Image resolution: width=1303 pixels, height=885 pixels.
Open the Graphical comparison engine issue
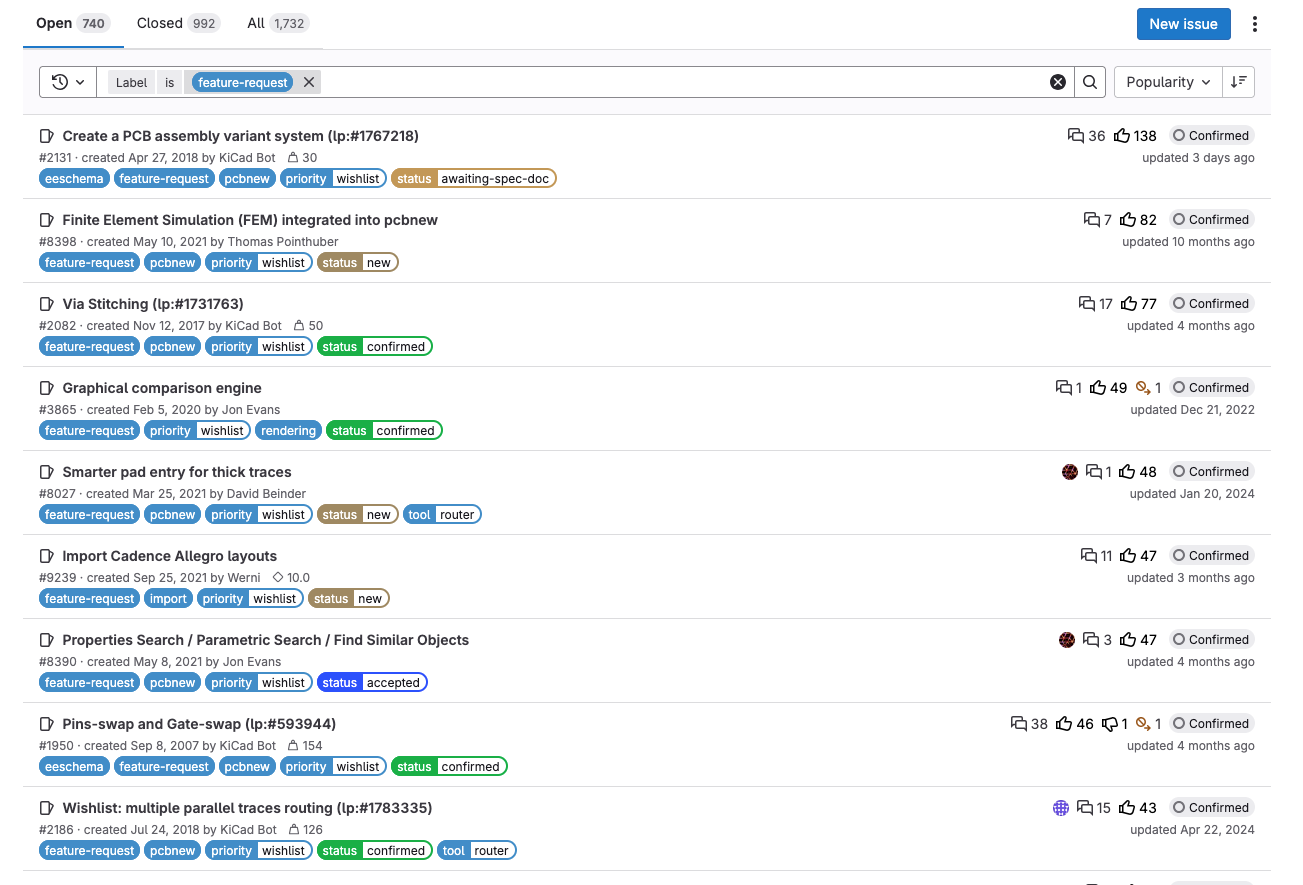[x=162, y=388]
